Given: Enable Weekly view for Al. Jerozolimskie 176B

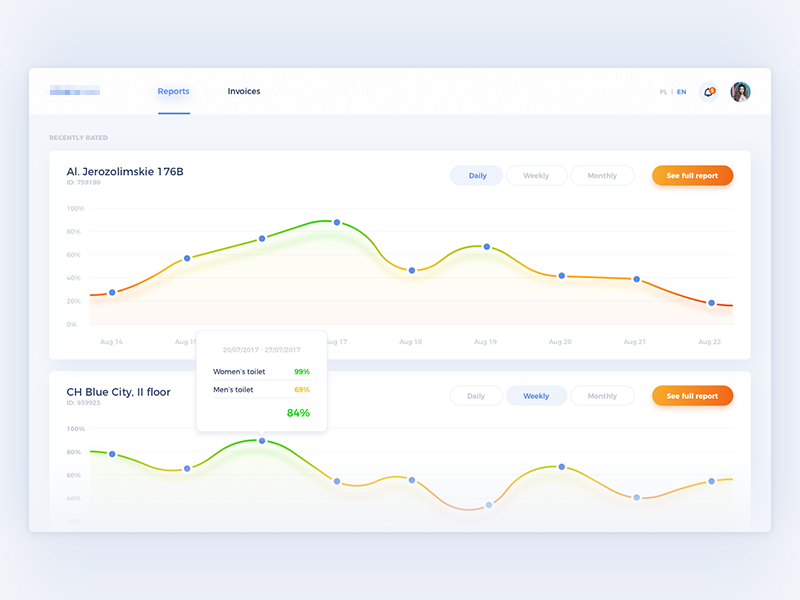Looking at the screenshot, I should 536,175.
